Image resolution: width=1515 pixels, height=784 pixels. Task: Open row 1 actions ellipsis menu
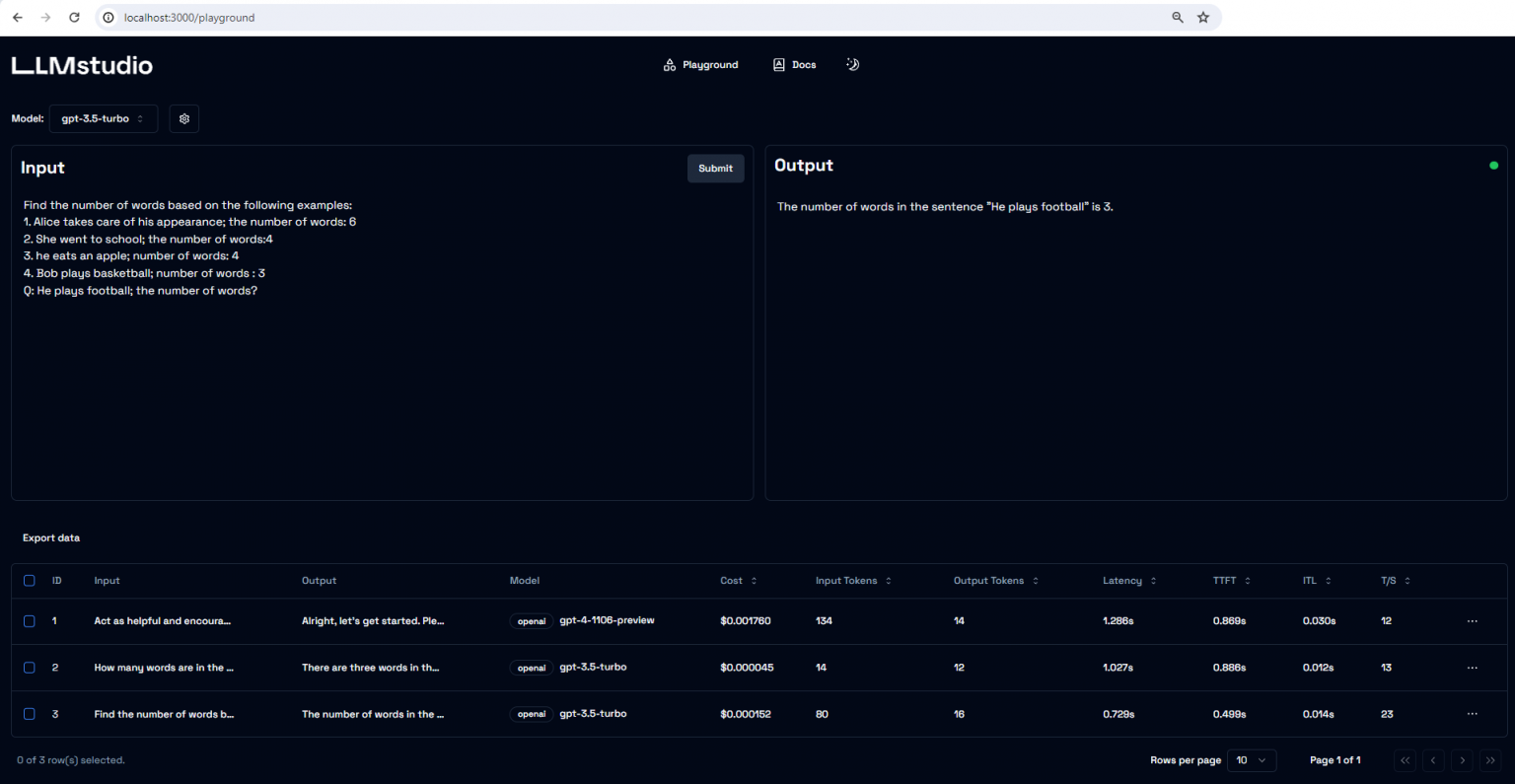coord(1472,621)
